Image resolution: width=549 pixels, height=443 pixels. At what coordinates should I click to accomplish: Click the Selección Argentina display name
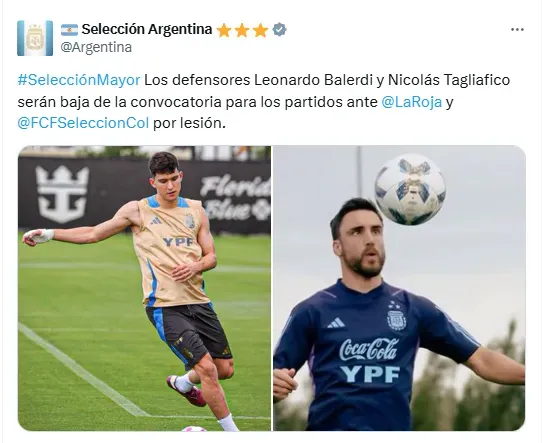point(147,29)
